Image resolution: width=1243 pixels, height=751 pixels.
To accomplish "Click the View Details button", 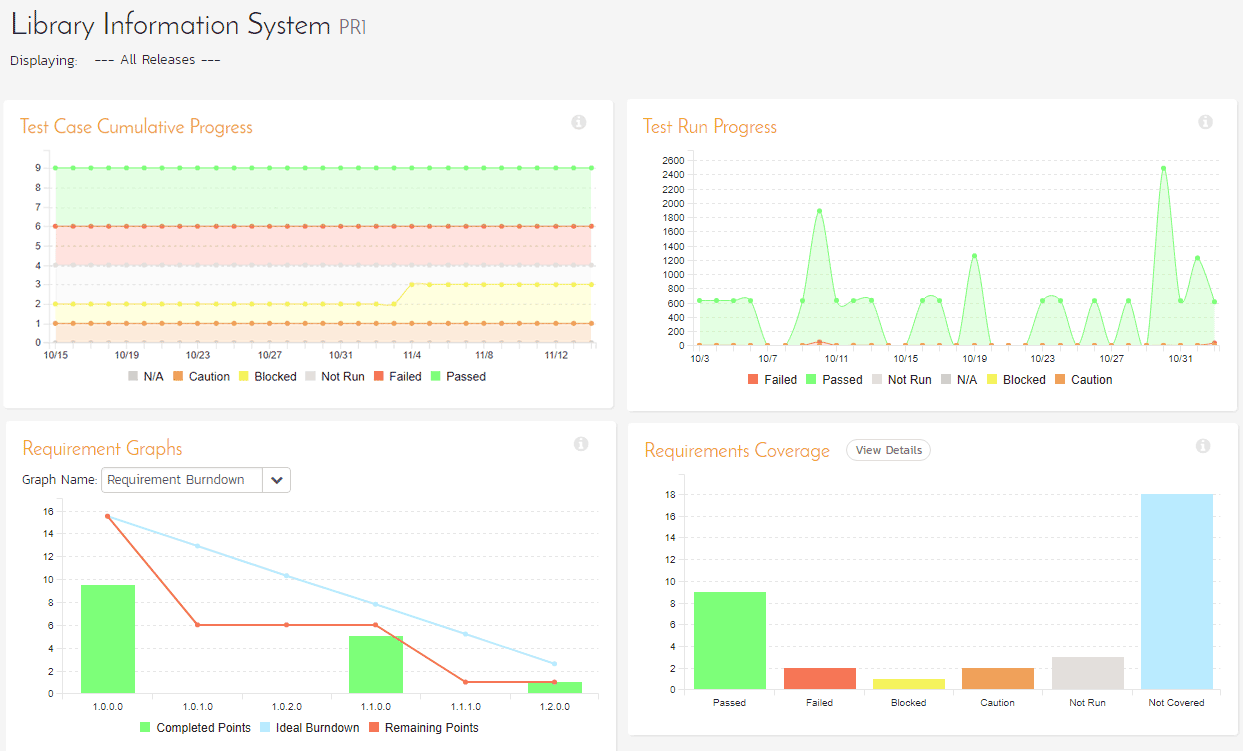I will coord(888,450).
